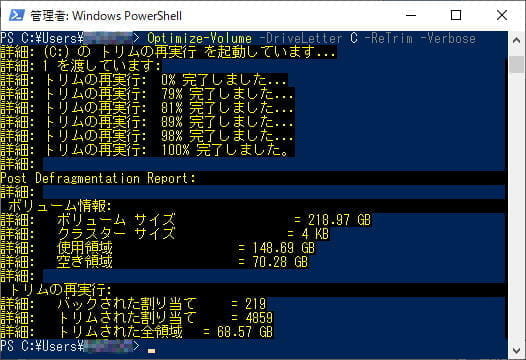Click the -ReTrim parameter text
Screen dimensions: 526x360
[x=389, y=38]
